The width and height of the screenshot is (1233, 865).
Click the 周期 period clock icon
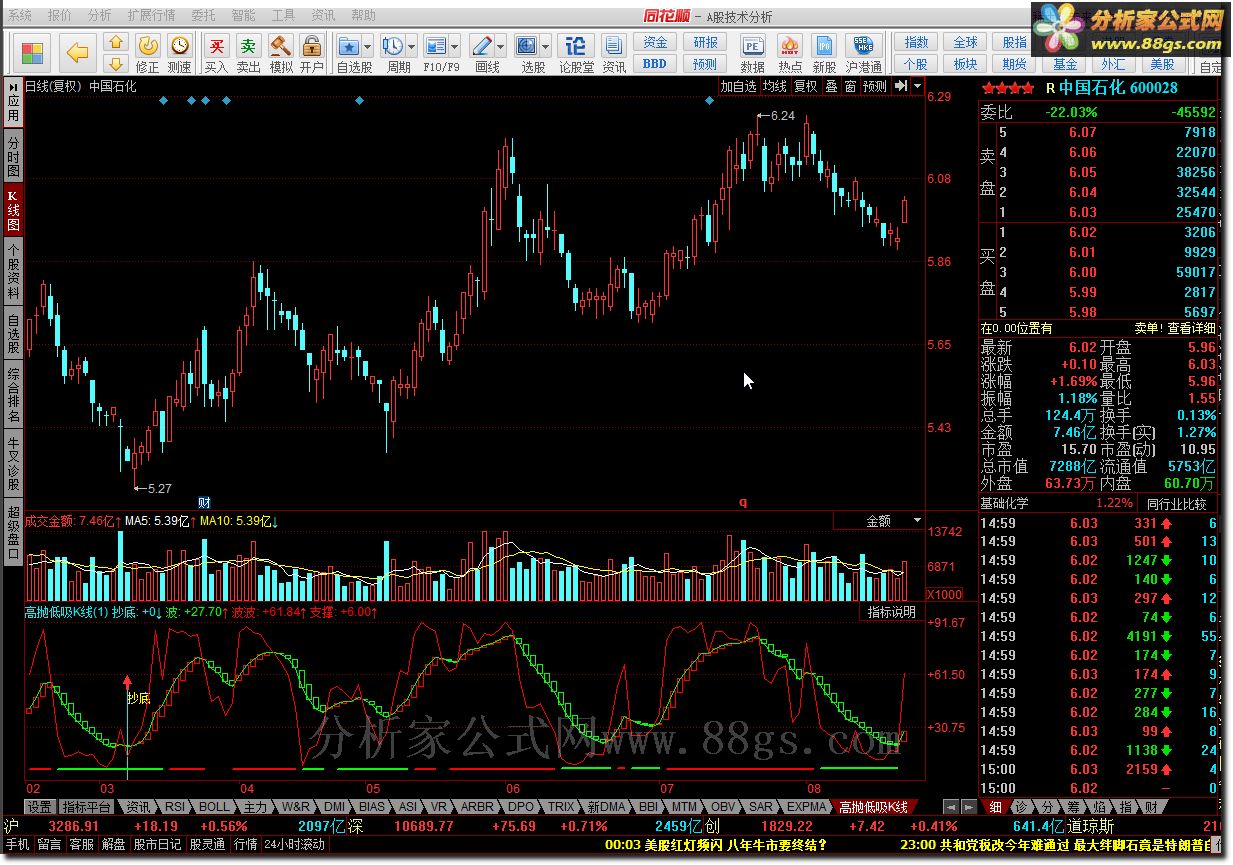click(392, 46)
